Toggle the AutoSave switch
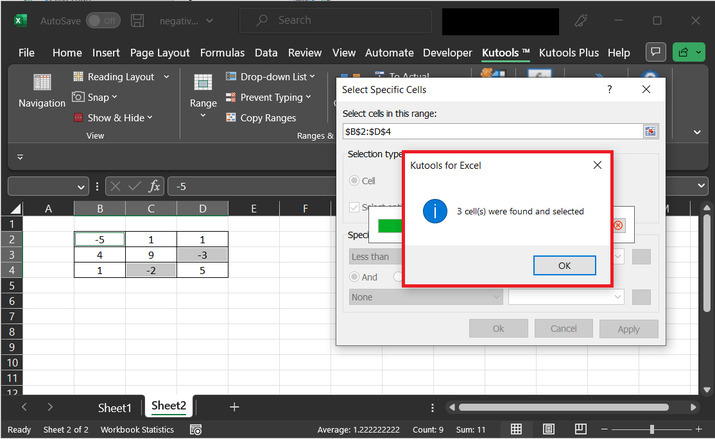 tap(103, 20)
